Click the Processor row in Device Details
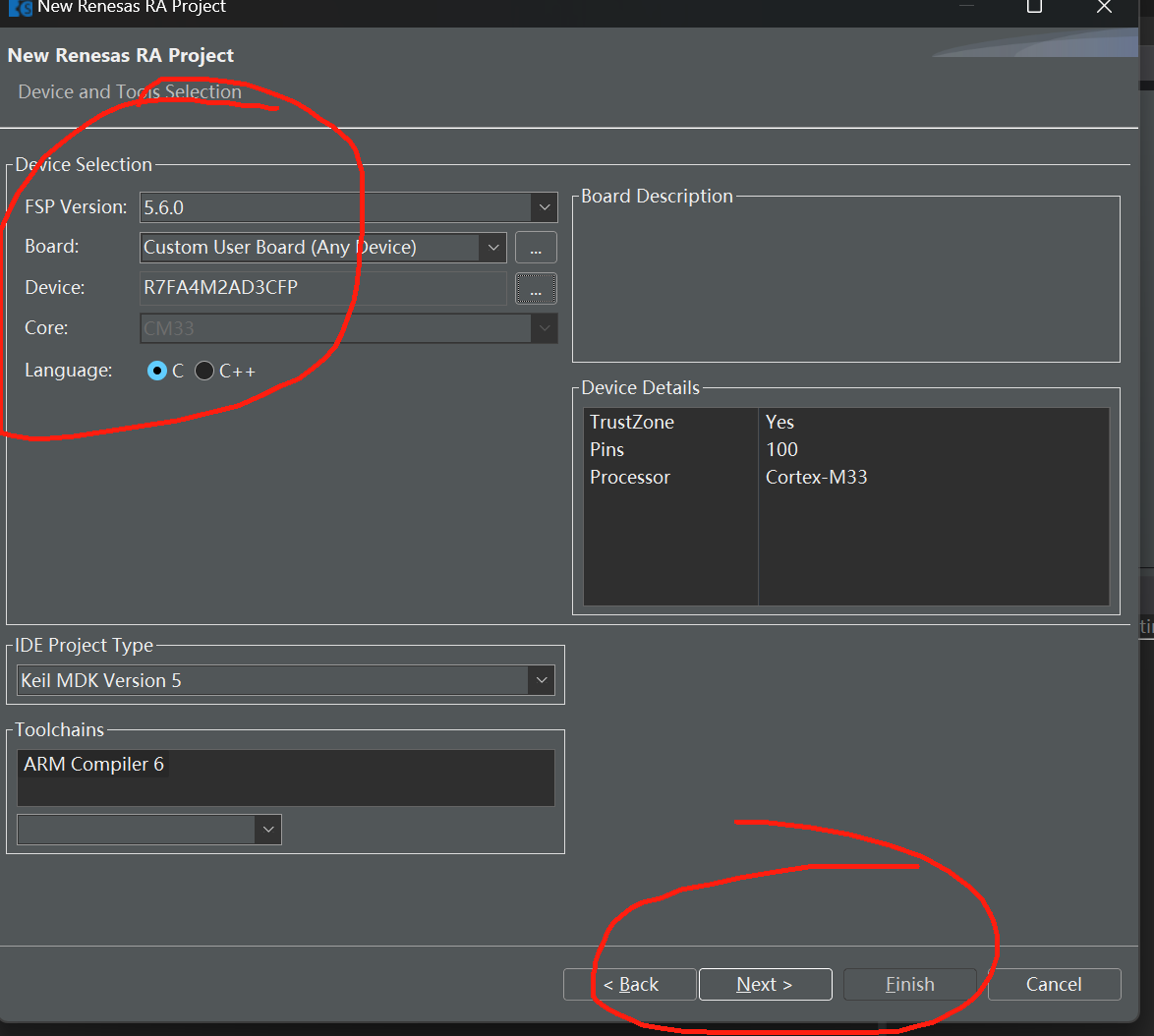1154x1036 pixels. [x=846, y=478]
